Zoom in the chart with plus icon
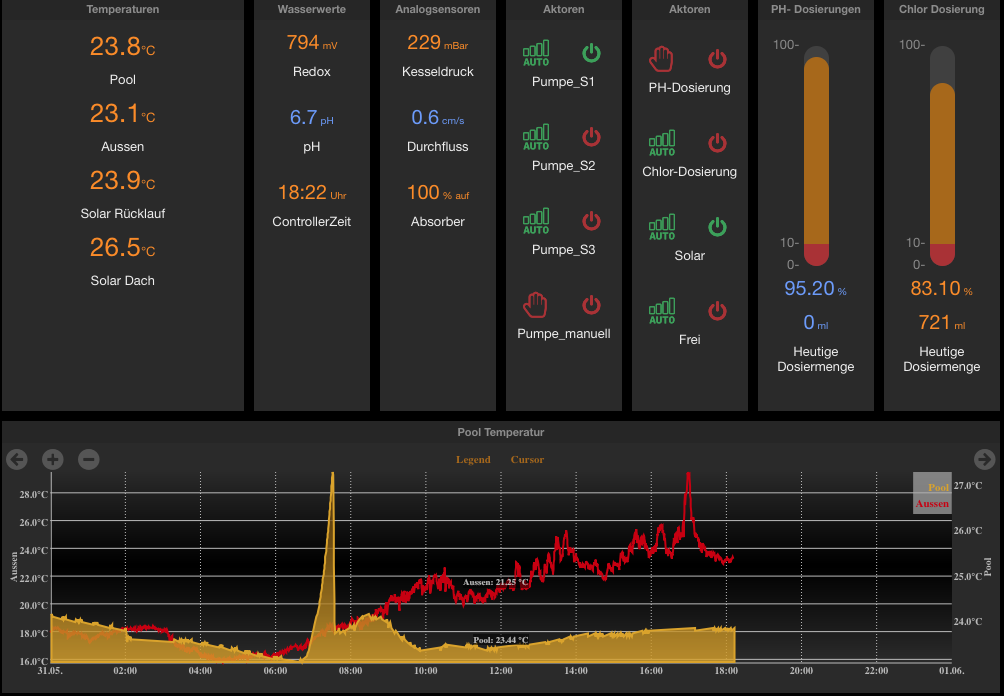 pos(53,458)
